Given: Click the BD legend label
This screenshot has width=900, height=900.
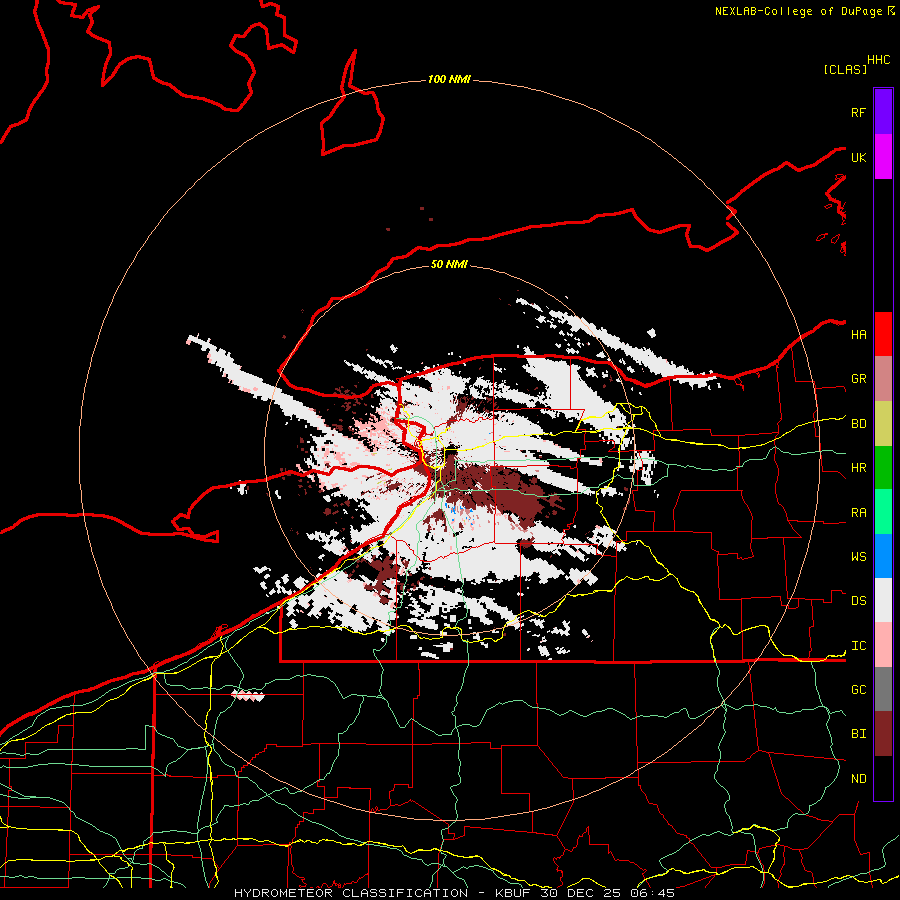Looking at the screenshot, I should (x=858, y=424).
